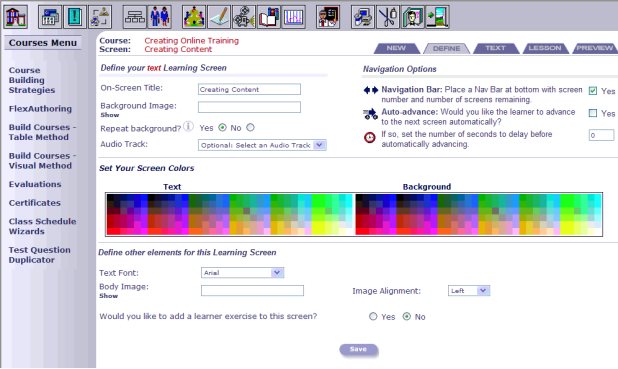The width and height of the screenshot is (618, 369).
Task: Click the Auto-advance arrow icon
Action: coord(370,114)
